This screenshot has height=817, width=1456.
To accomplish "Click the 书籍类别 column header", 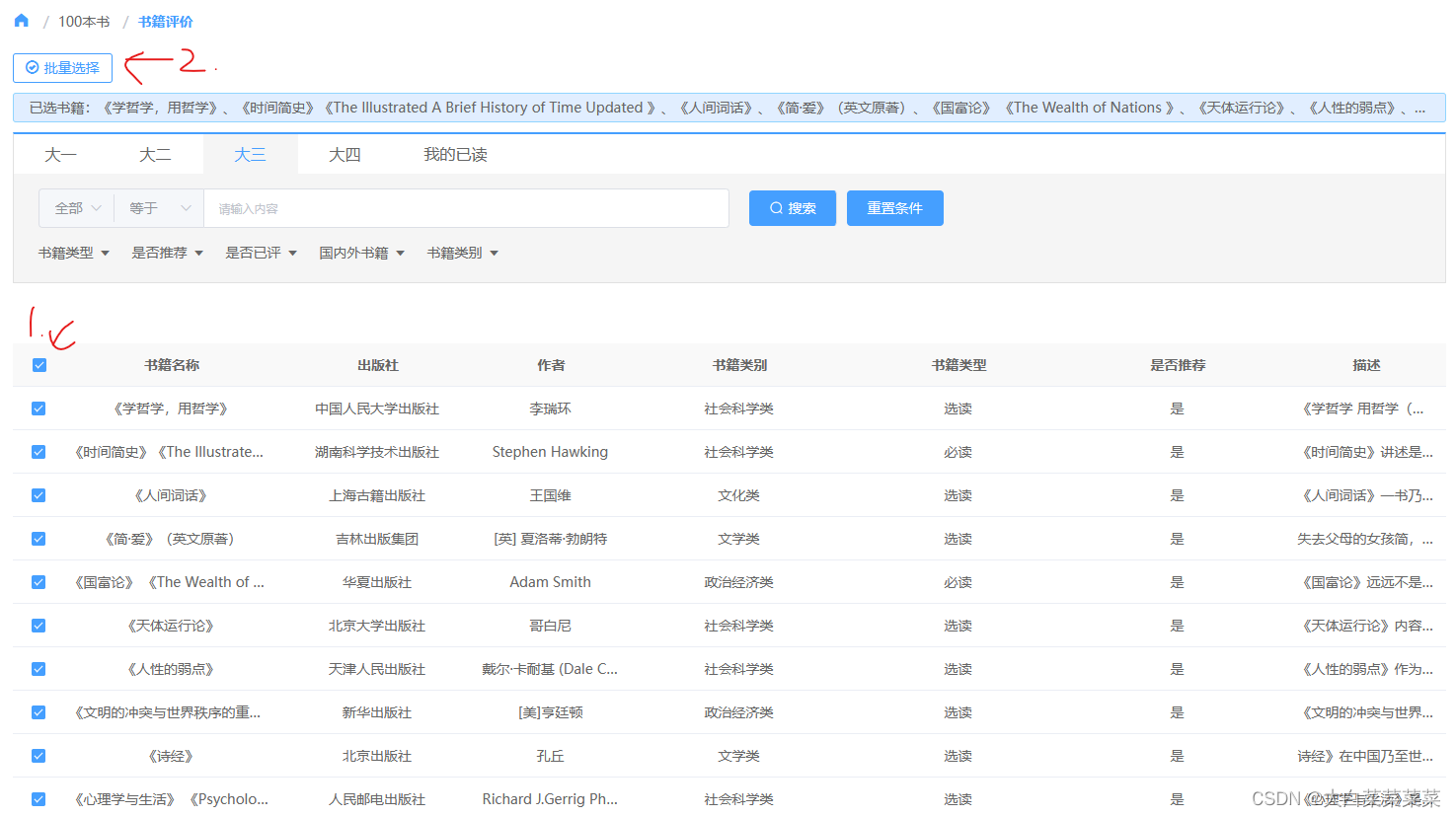I will coord(739,365).
